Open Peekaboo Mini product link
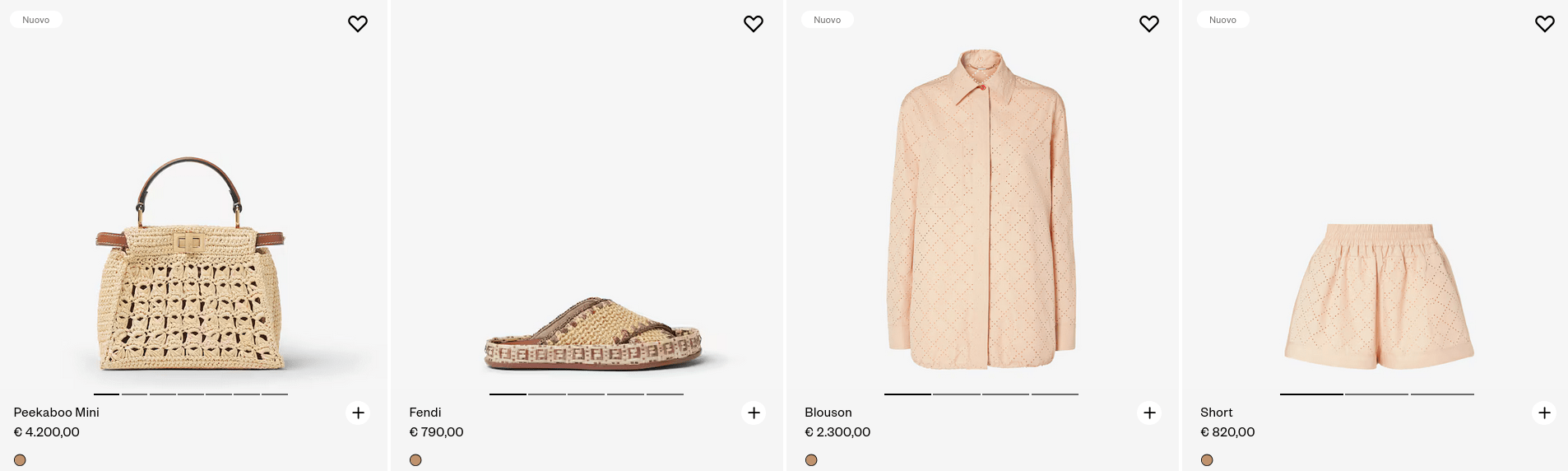Screen dimensions: 1568x471 pyautogui.click(x=56, y=413)
